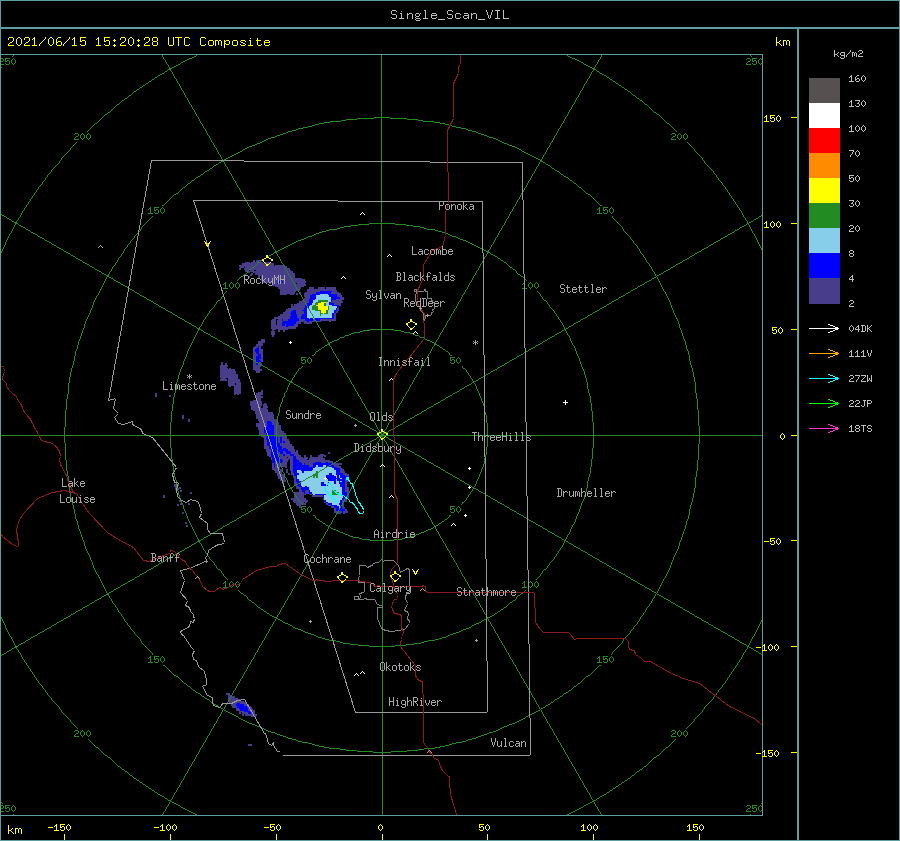Click the Blackfalds city label
Image resolution: width=900 pixels, height=841 pixels.
[x=425, y=277]
